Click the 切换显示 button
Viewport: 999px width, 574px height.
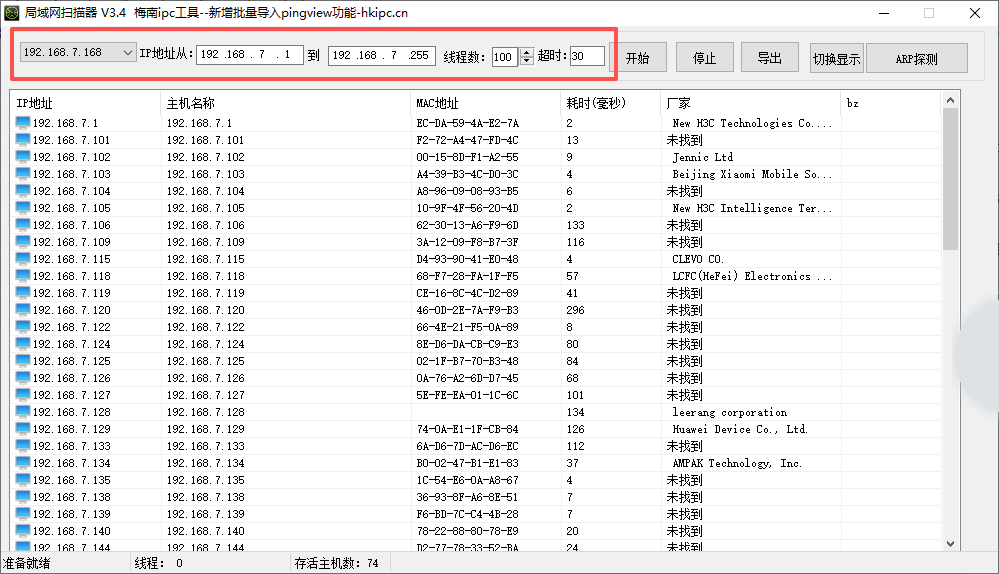coord(836,58)
